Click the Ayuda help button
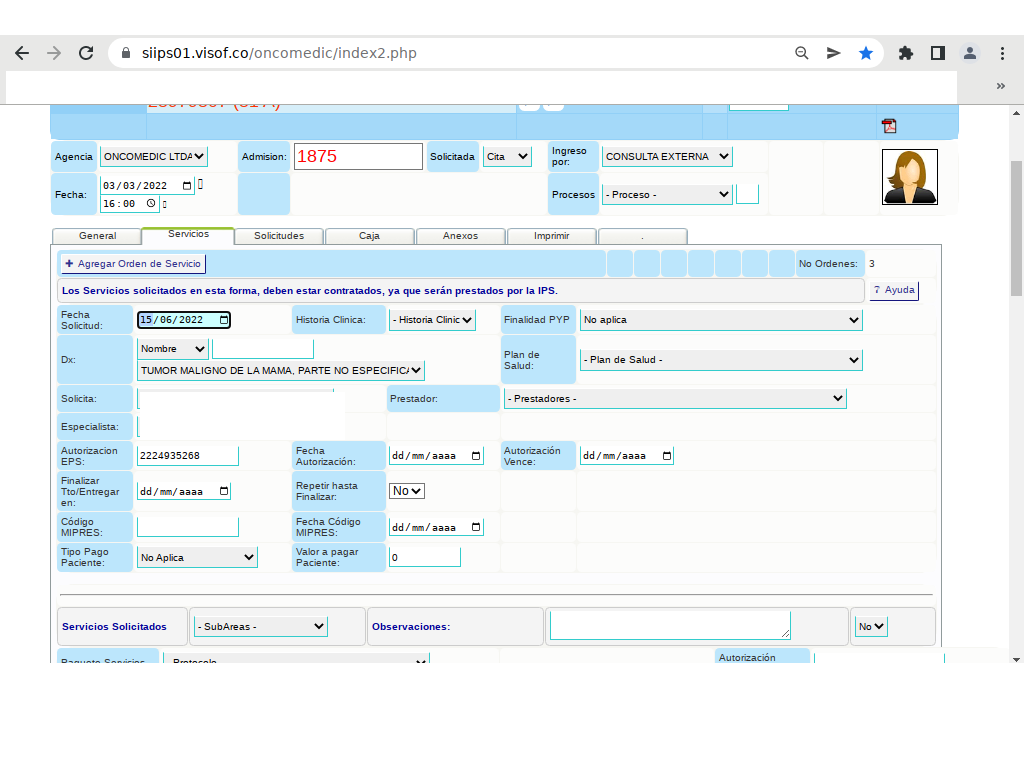This screenshot has width=1024, height=768. click(x=893, y=290)
